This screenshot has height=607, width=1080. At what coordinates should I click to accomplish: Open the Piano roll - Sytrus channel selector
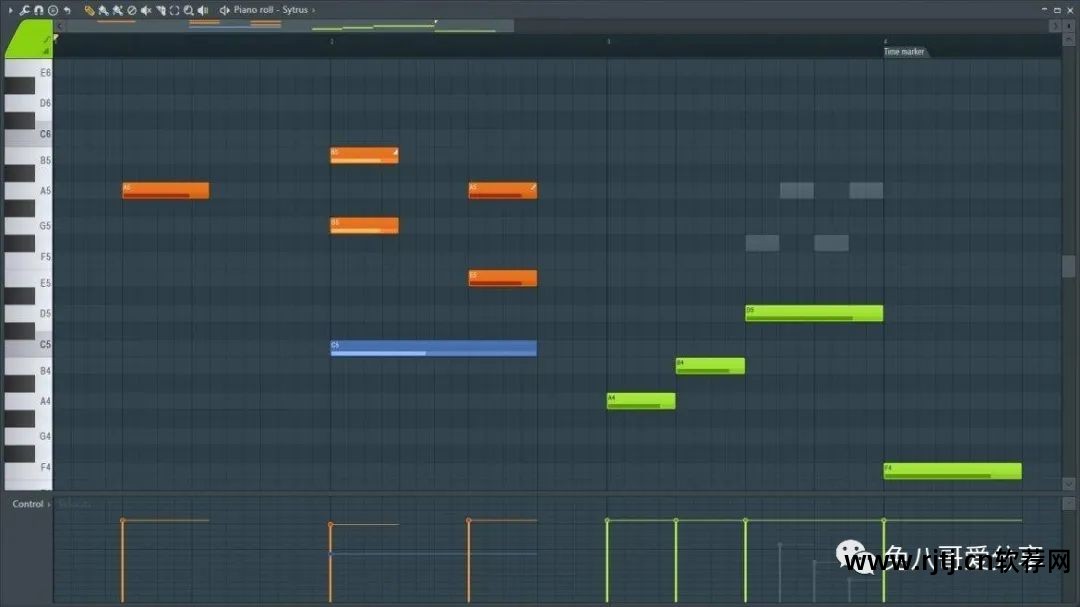271,10
